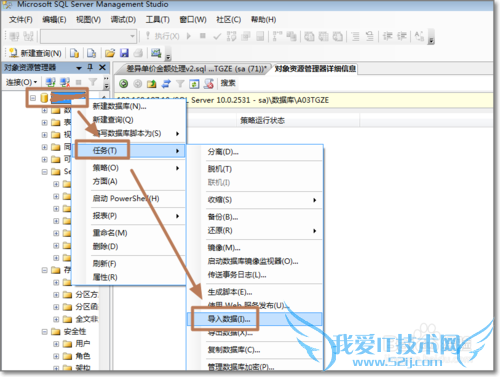Collapse the selected database node in the tree
This screenshot has width=500, height=377.
33,98
